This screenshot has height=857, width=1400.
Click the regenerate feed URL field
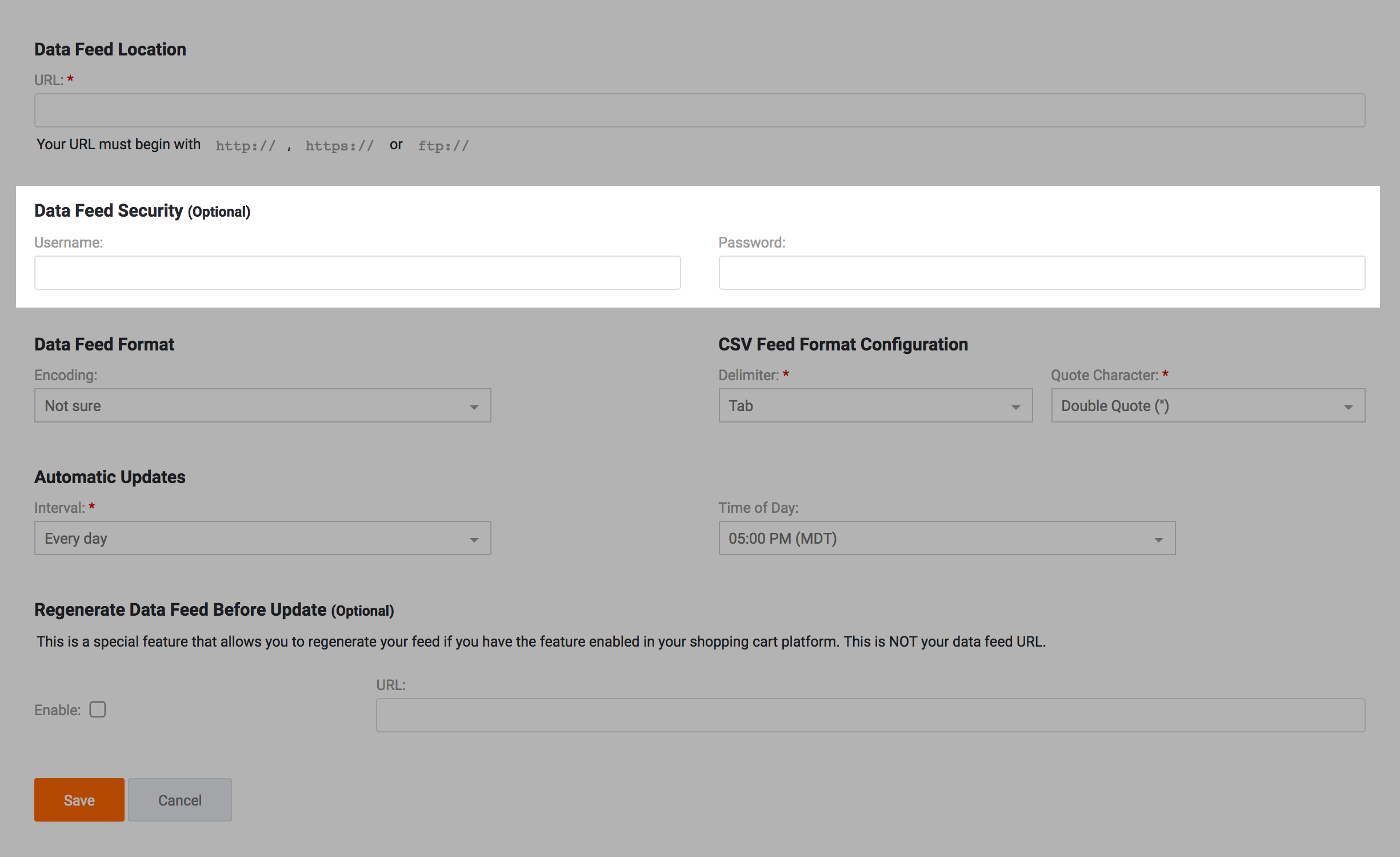click(870, 715)
